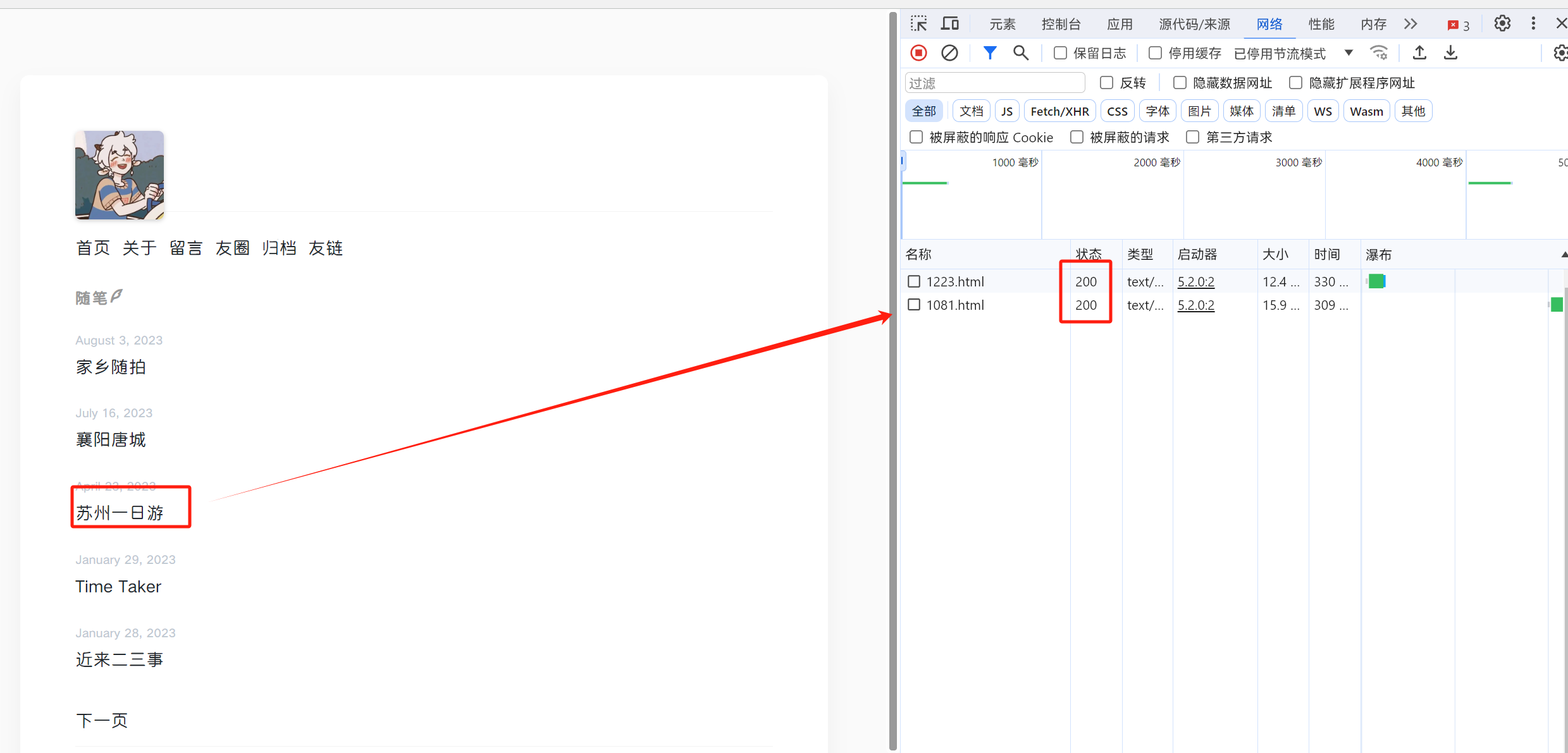Toggle the network filter funnel icon
The height and width of the screenshot is (753, 1568).
point(990,53)
